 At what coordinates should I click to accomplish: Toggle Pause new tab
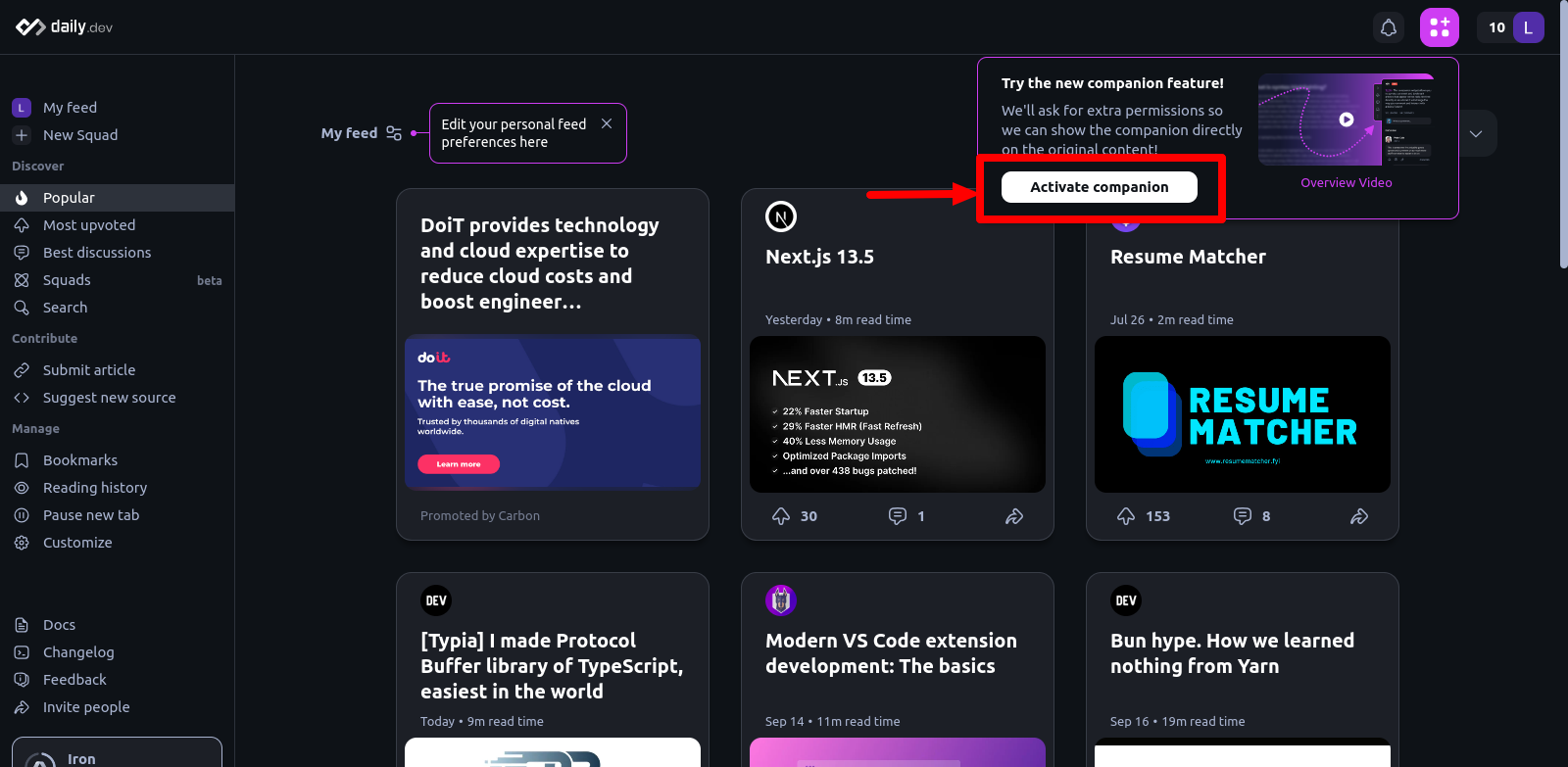coord(117,515)
